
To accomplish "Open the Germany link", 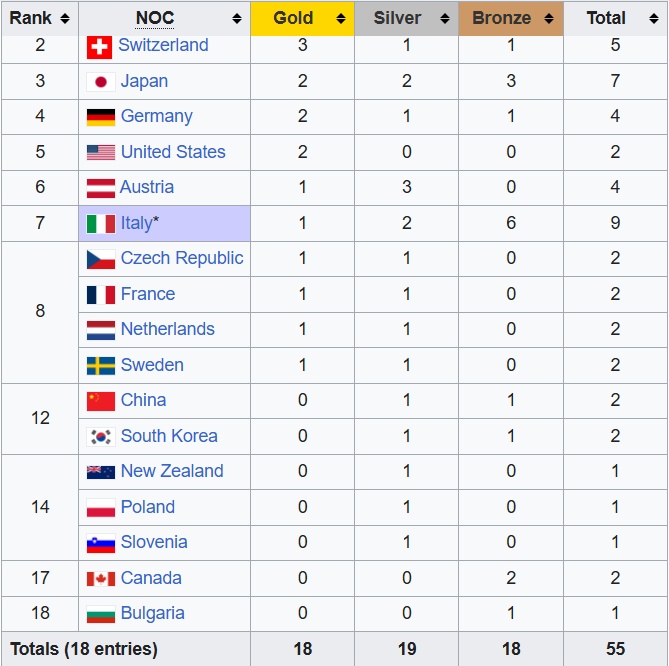I will click(x=156, y=116).
